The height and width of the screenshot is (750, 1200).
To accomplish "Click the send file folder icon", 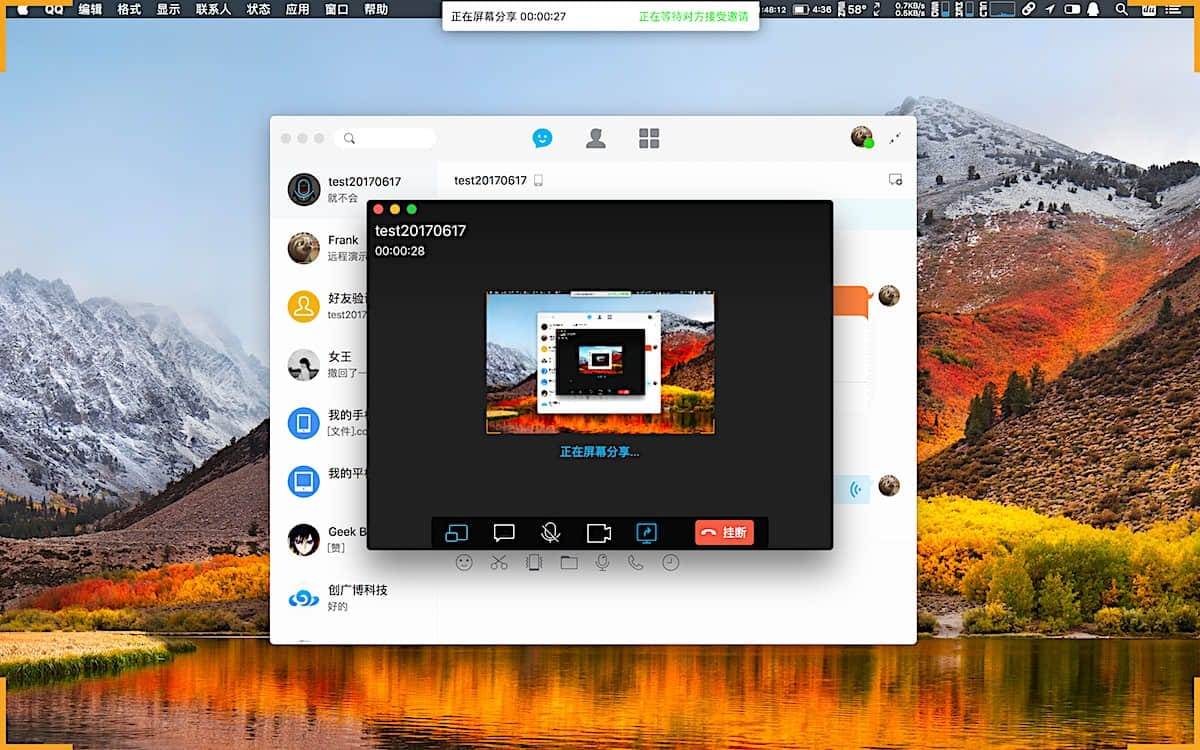I will pos(569,563).
